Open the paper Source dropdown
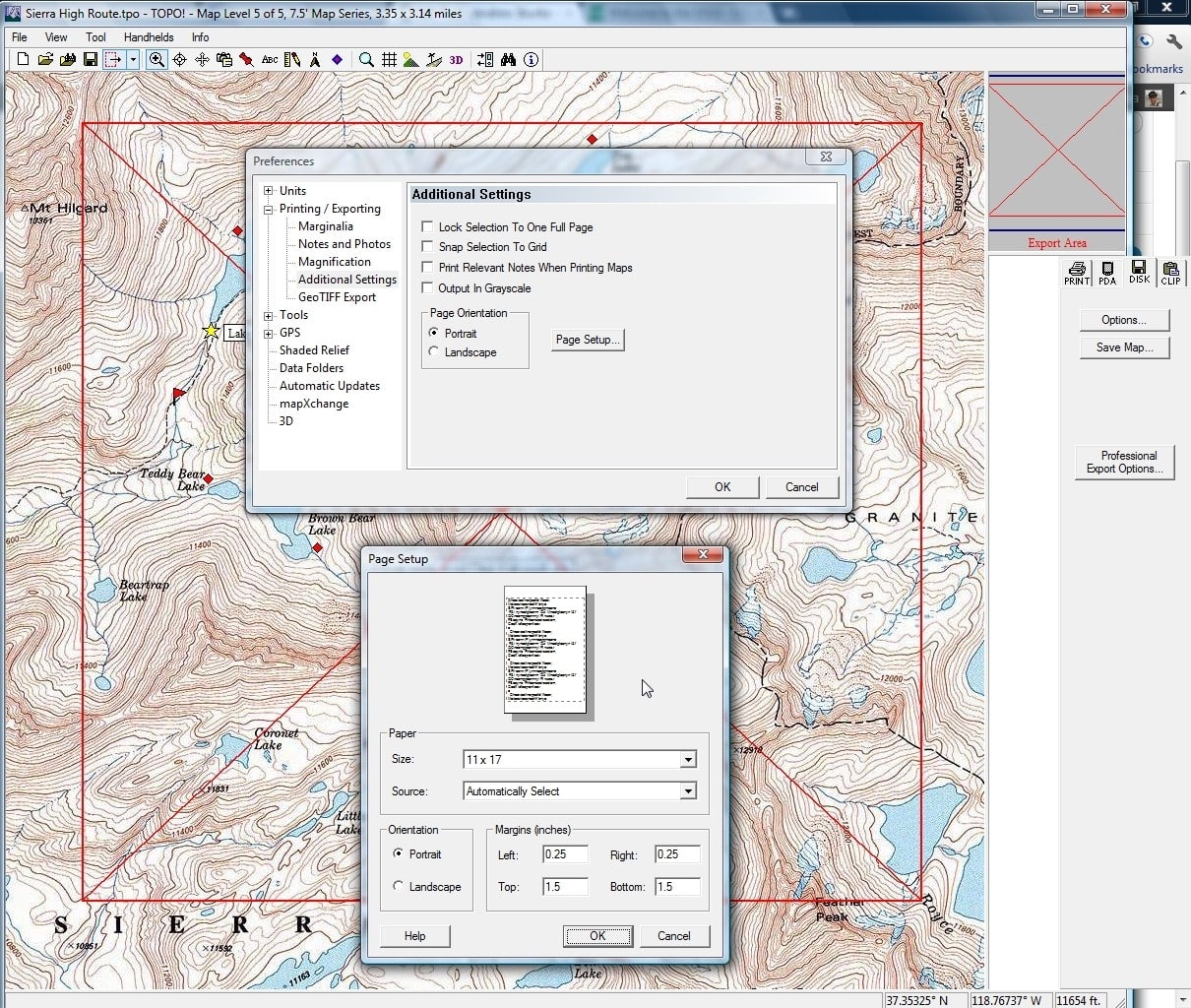Screen dimensions: 1191x1008 (689, 790)
